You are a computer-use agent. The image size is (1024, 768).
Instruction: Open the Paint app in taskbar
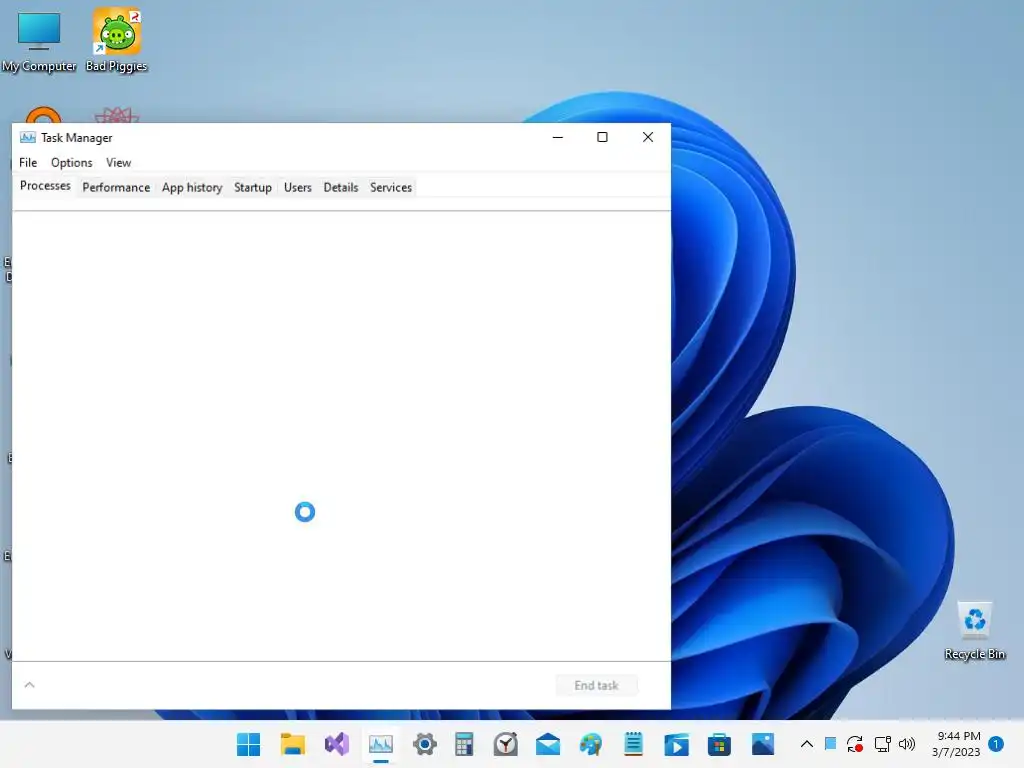590,744
